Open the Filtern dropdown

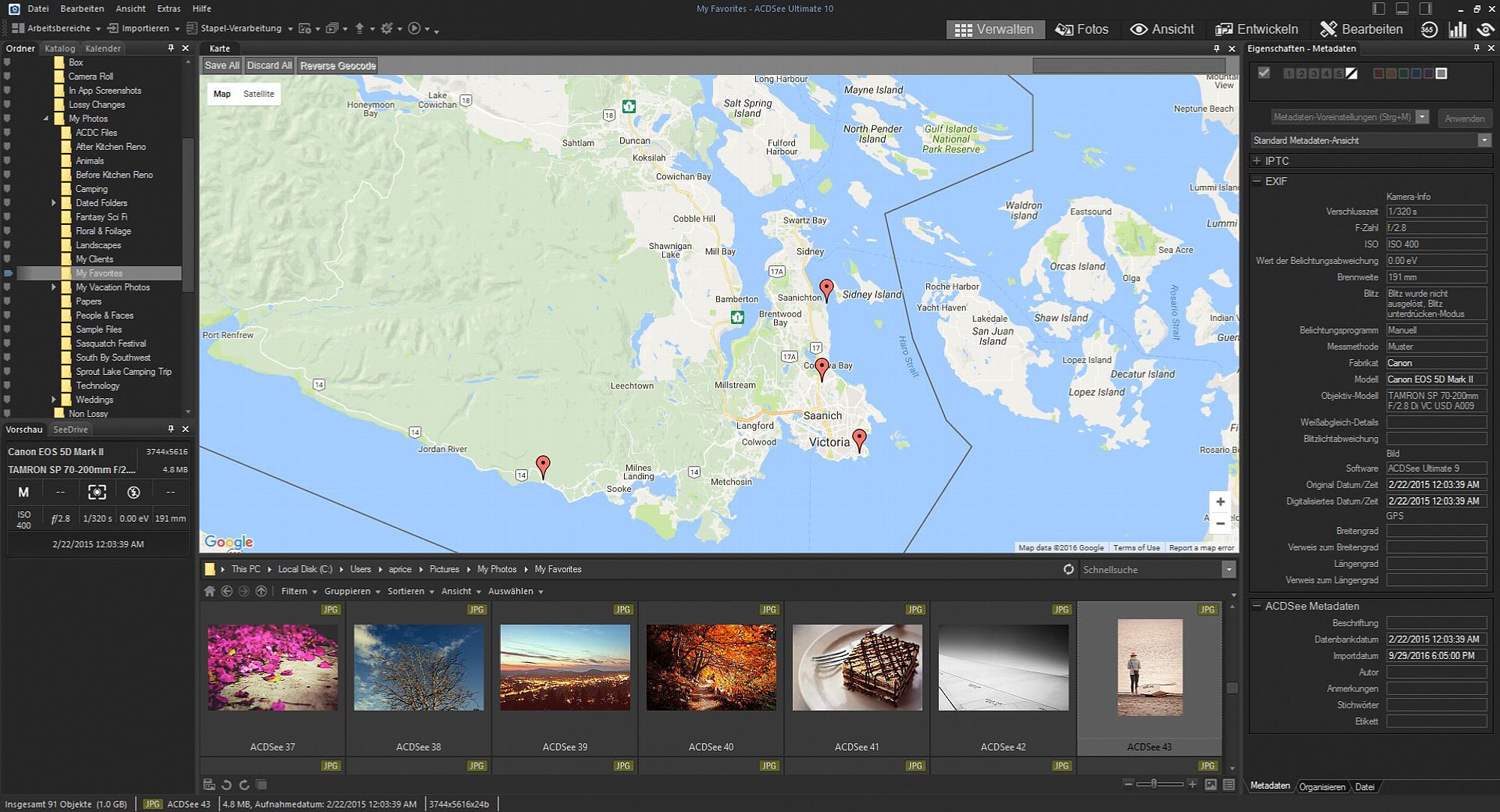click(x=298, y=592)
